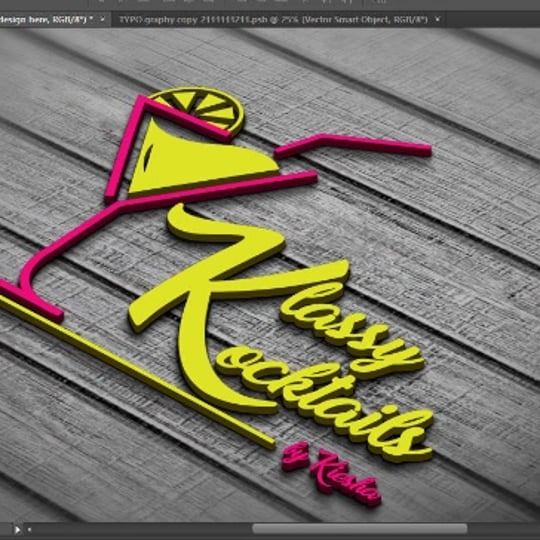Click the long yellow diagonal underline

pos(138,372)
